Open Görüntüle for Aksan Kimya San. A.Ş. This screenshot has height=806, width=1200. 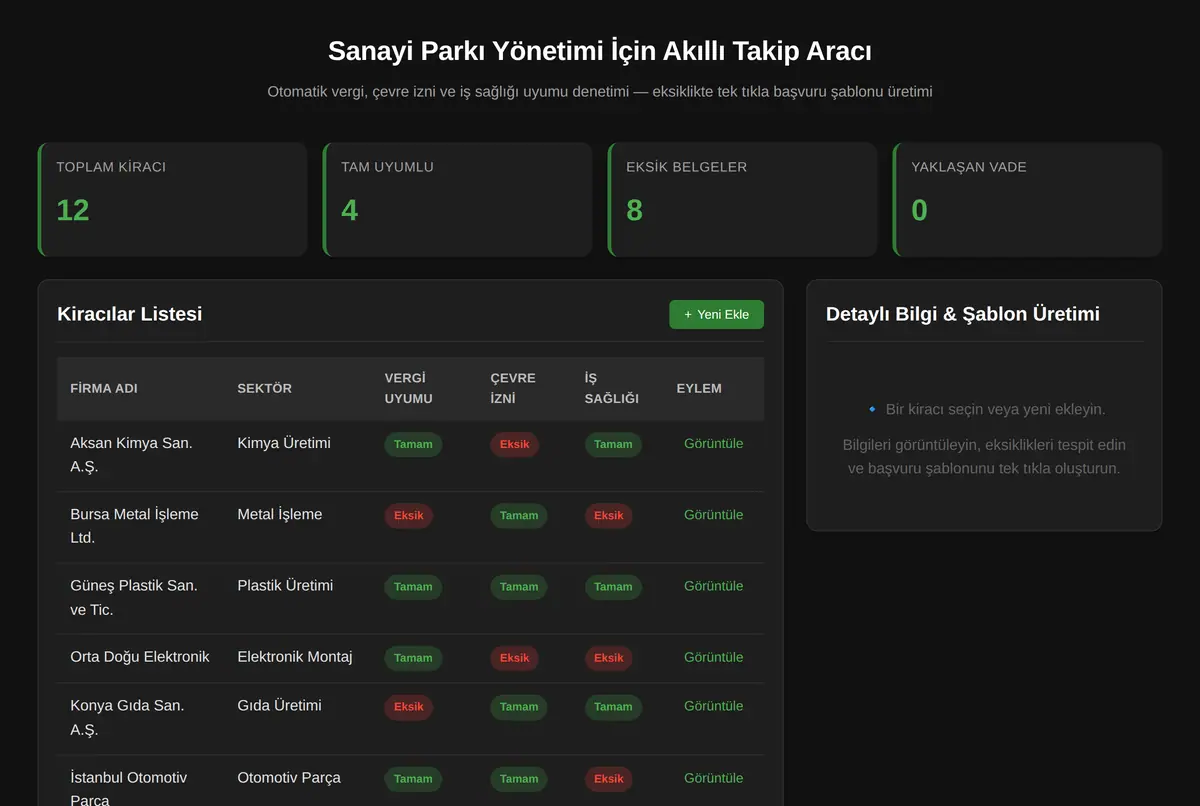pyautogui.click(x=713, y=443)
